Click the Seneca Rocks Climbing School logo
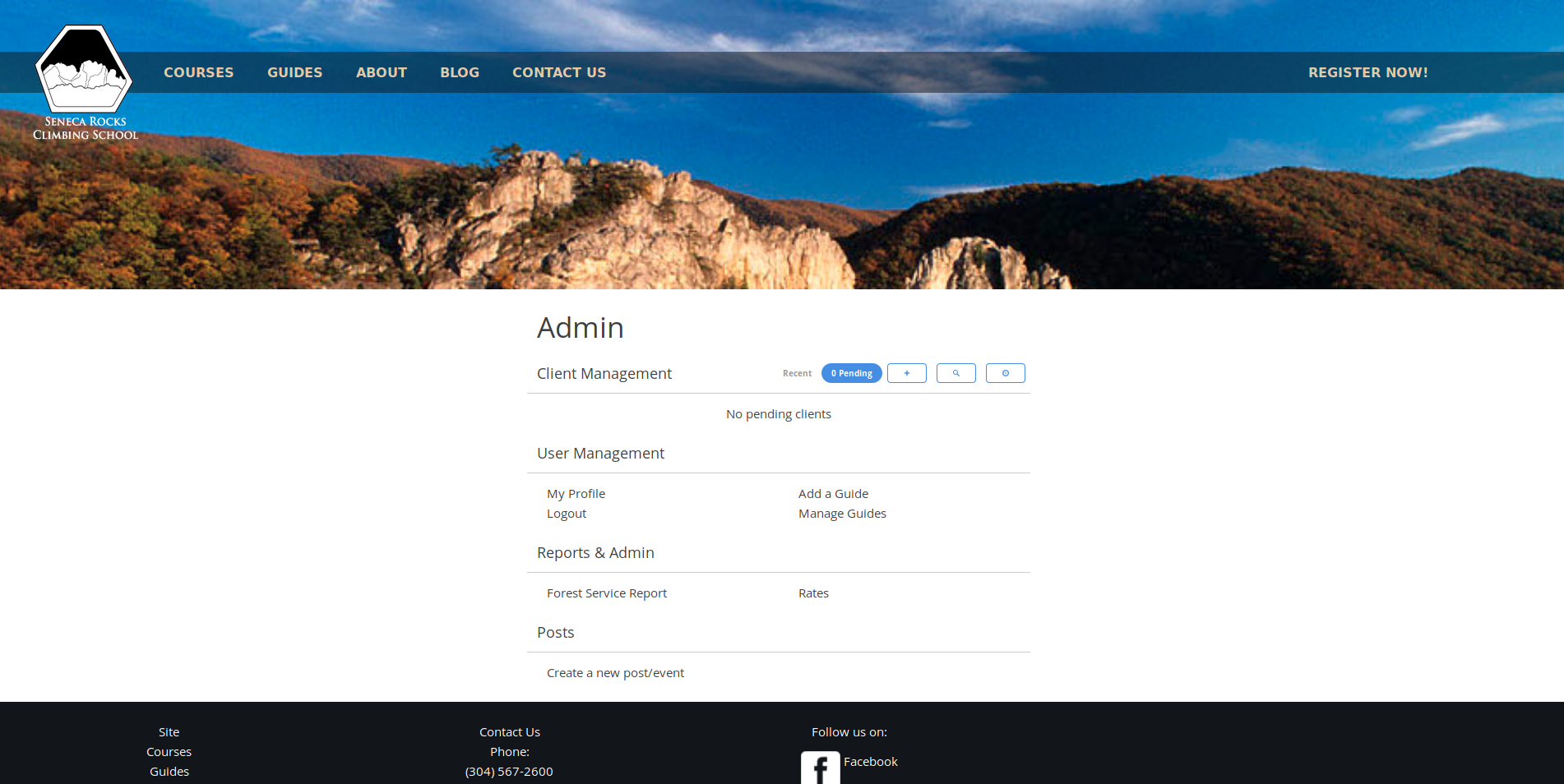The height and width of the screenshot is (784, 1564). [85, 82]
